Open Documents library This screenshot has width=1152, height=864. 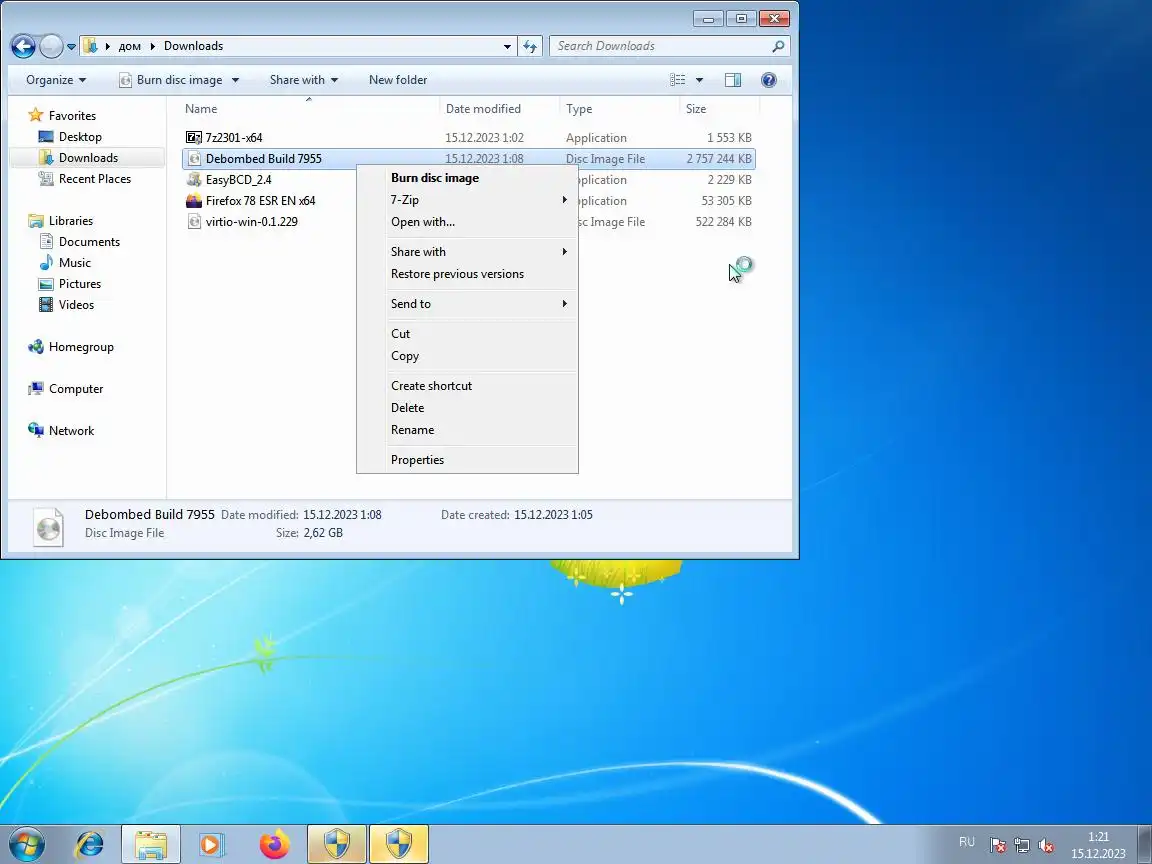click(79, 242)
